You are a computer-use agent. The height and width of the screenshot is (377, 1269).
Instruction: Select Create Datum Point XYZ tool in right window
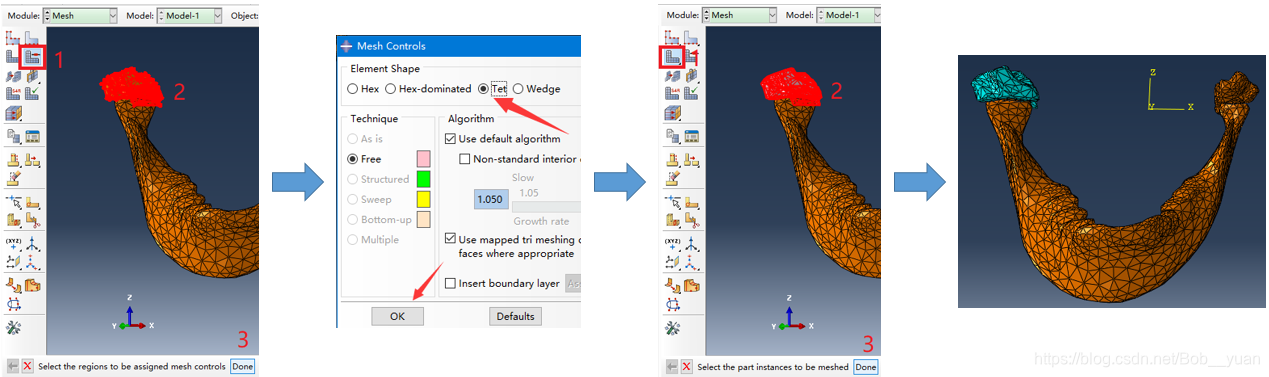tap(672, 243)
